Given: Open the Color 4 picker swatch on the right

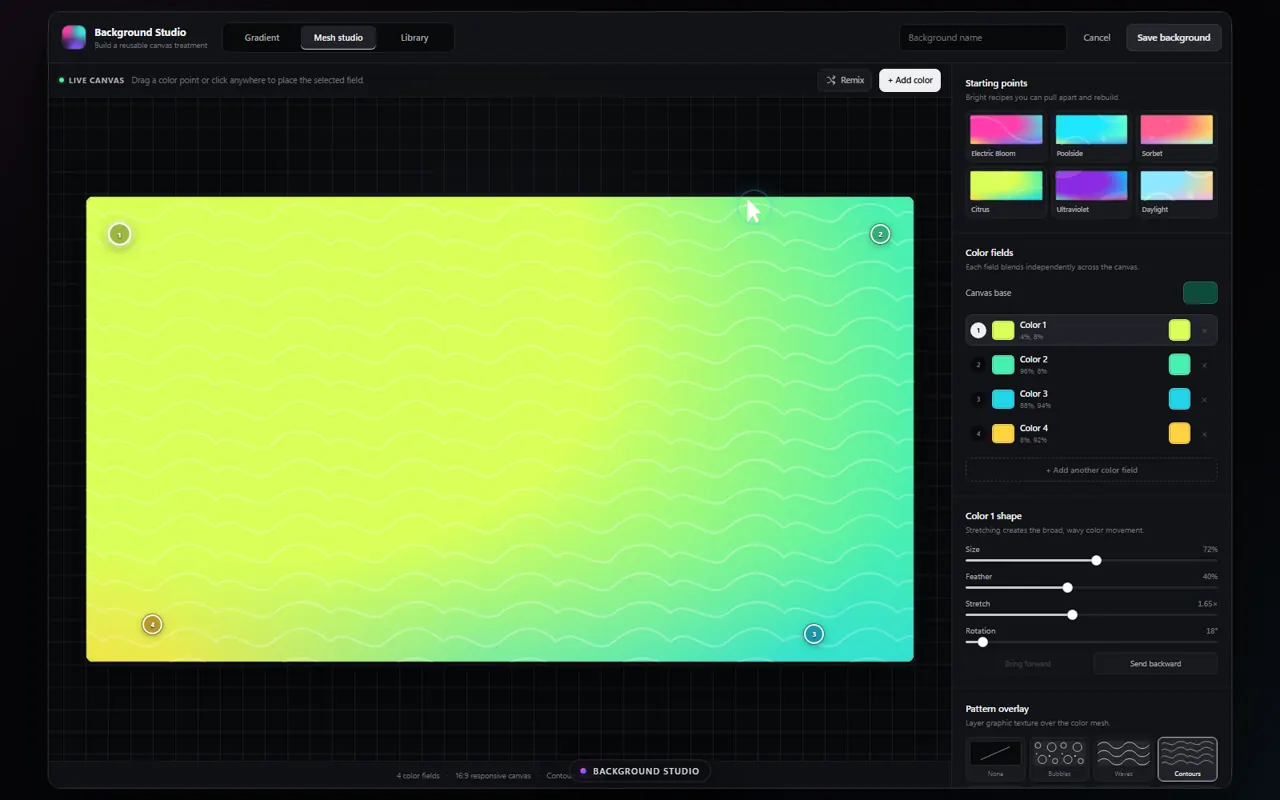Looking at the screenshot, I should coord(1179,434).
